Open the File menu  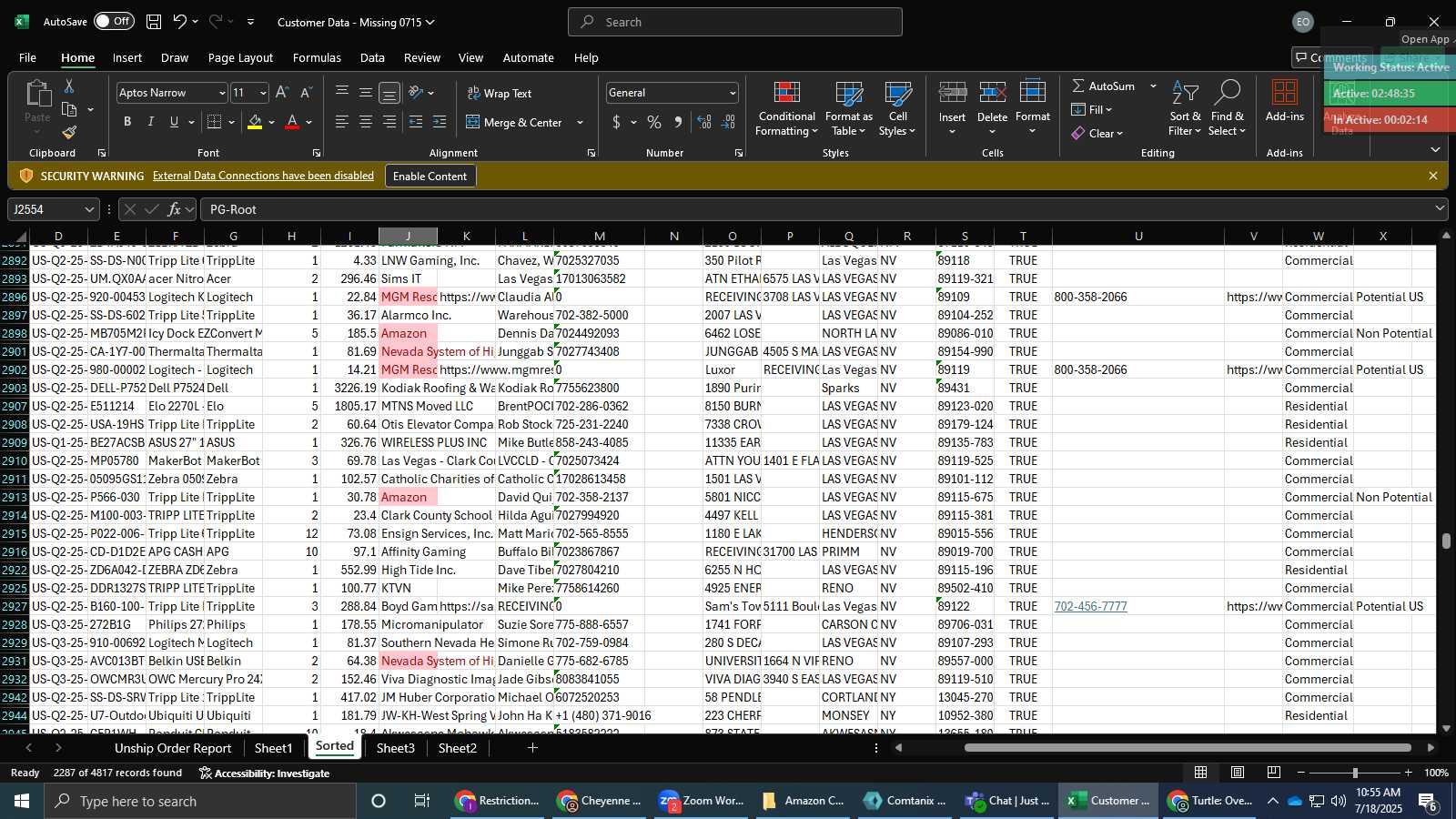point(28,57)
